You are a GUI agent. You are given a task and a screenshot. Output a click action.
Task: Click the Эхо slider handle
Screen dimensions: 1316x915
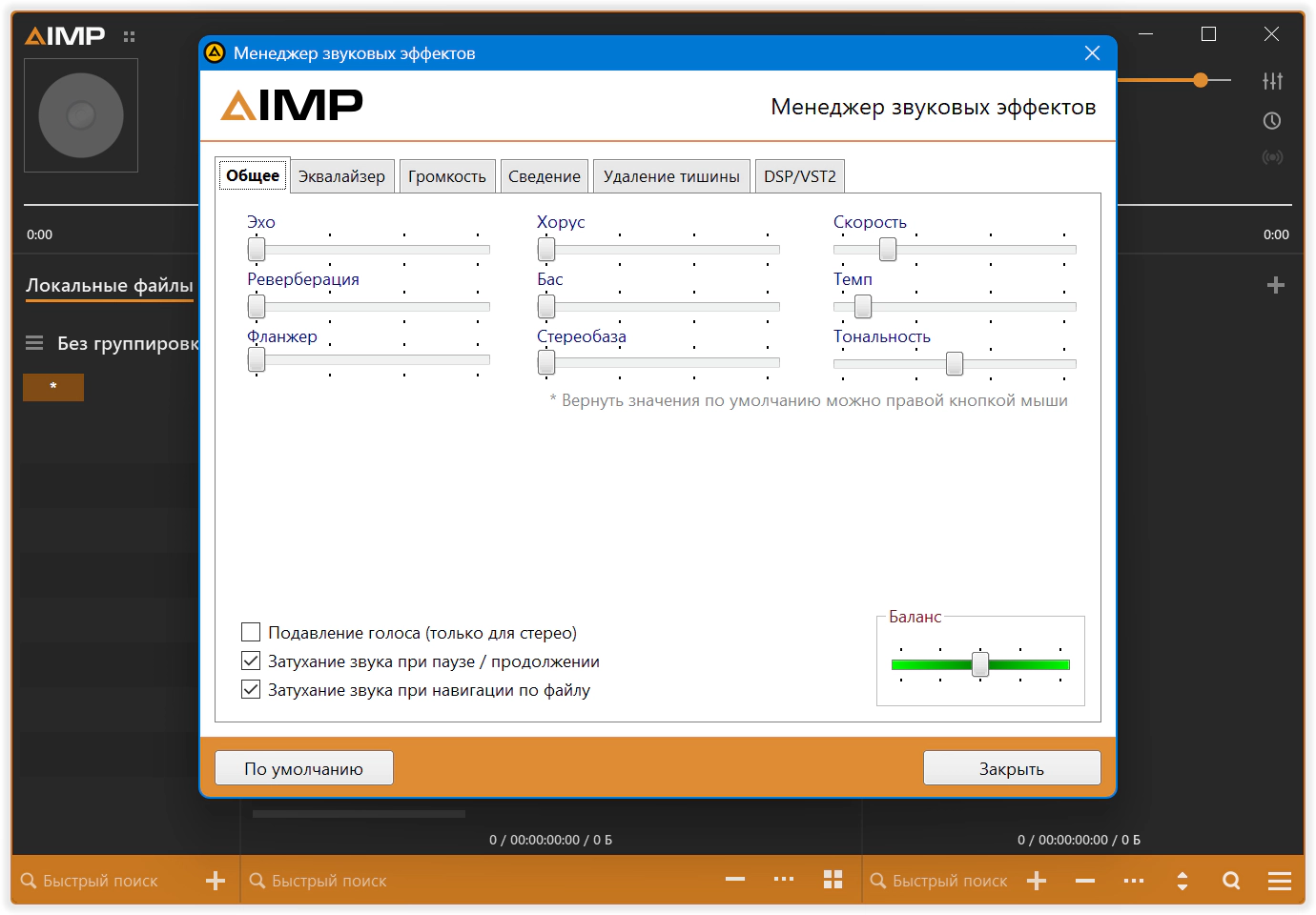tap(257, 250)
